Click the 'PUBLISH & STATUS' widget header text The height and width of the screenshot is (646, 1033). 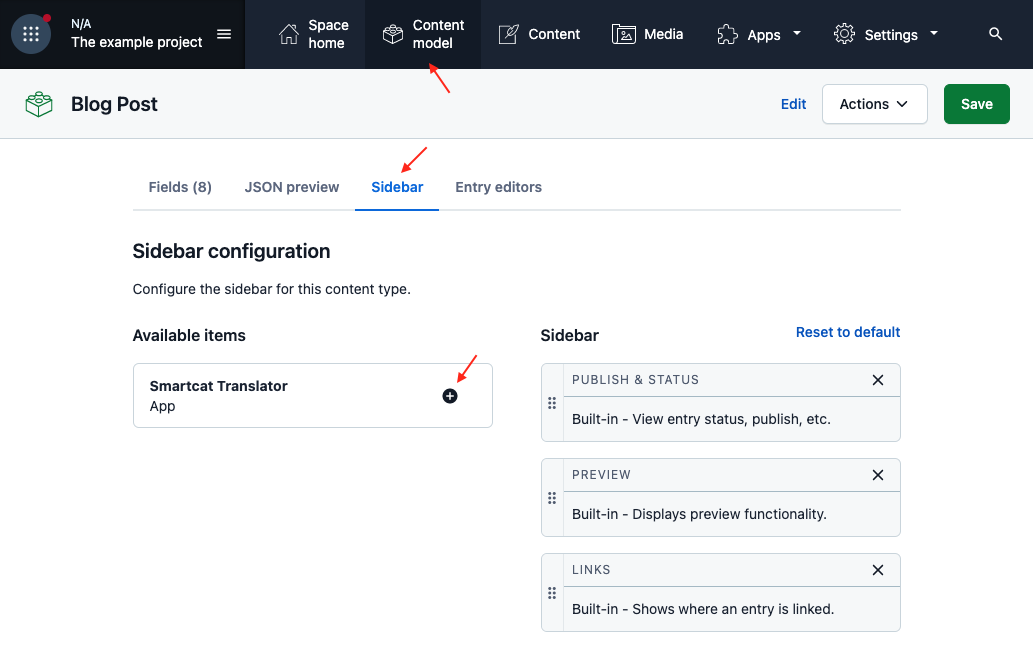[635, 380]
